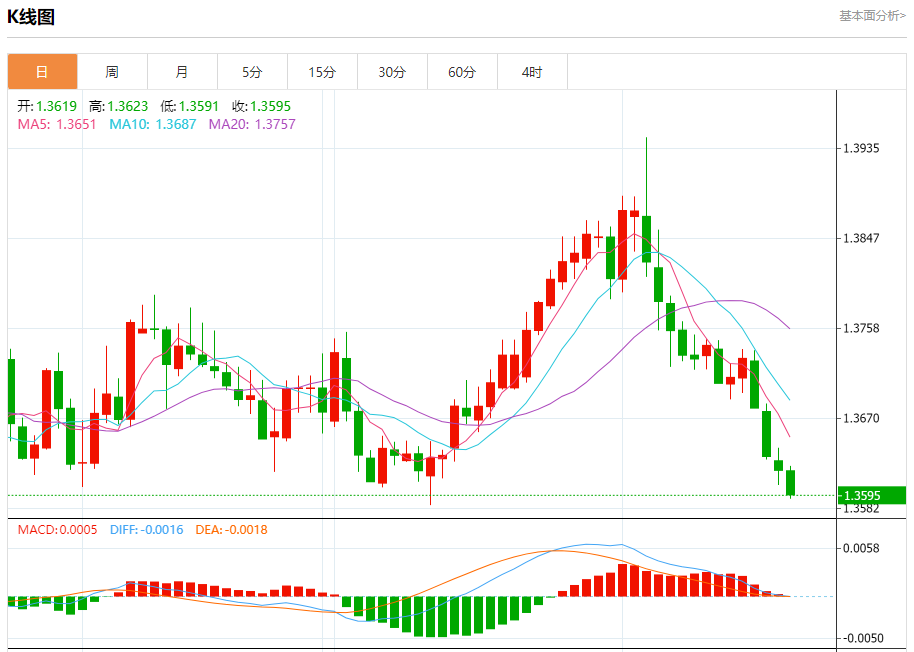Click the 1.3758 price axis label
Image resolution: width=914 pixels, height=652 pixels.
[x=862, y=328]
